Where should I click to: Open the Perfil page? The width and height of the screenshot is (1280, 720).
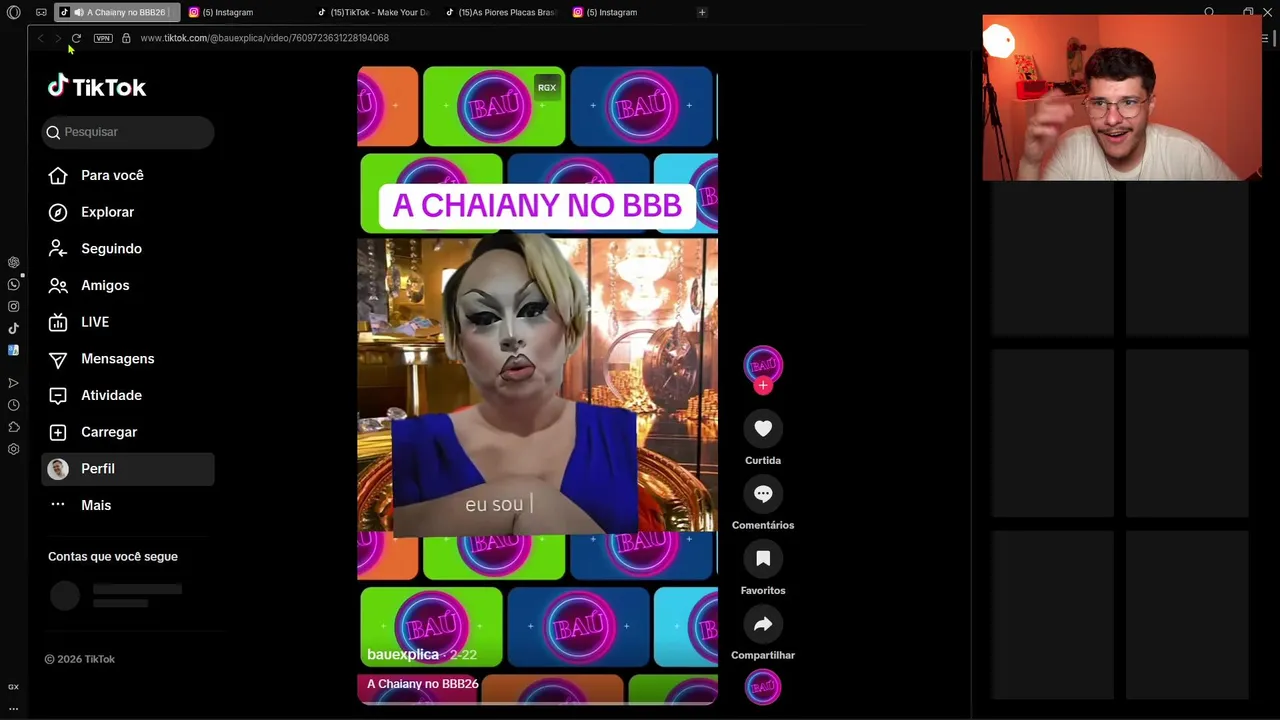(x=128, y=469)
